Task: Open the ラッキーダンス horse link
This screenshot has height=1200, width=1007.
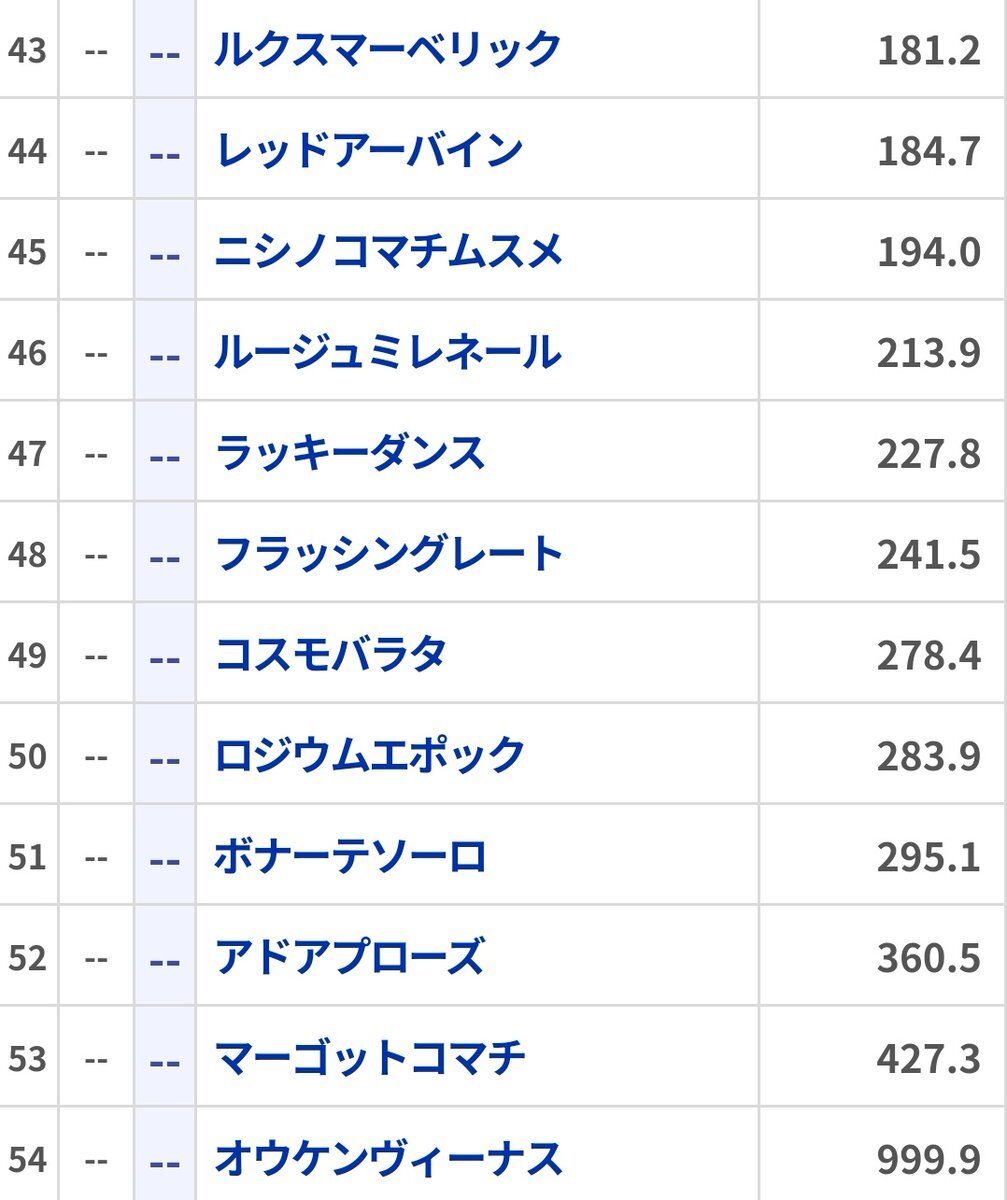Action: [350, 454]
